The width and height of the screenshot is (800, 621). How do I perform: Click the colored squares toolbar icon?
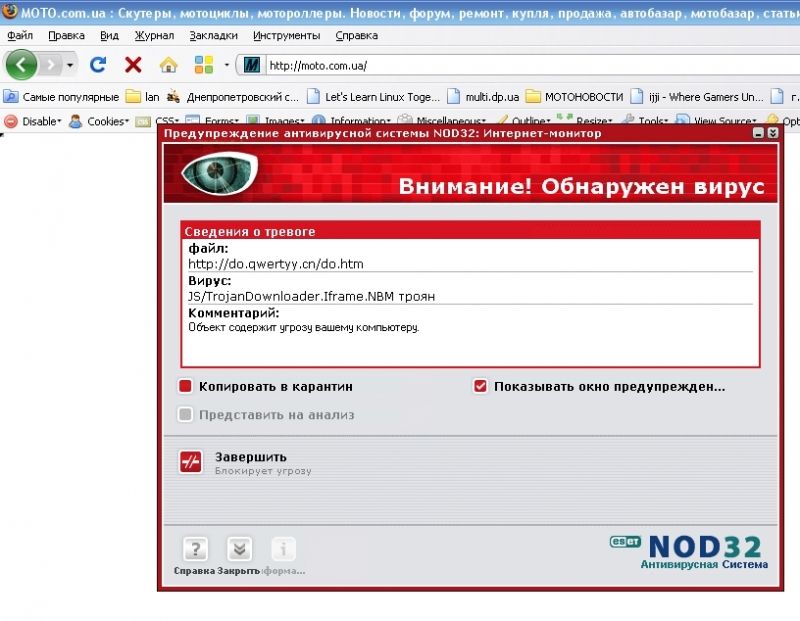click(x=204, y=65)
